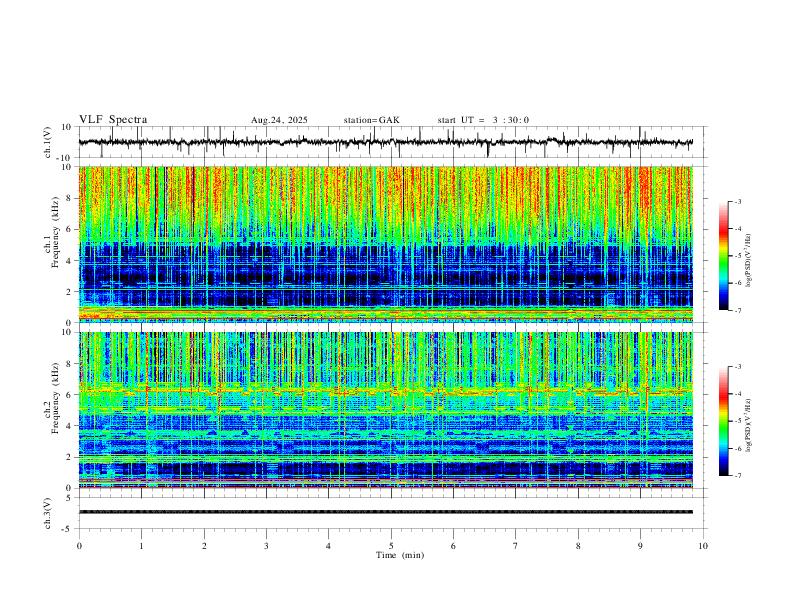Screen dimensions: 792x612
Task: Click the ch.1 spectrogram panel
Action: pos(386,244)
